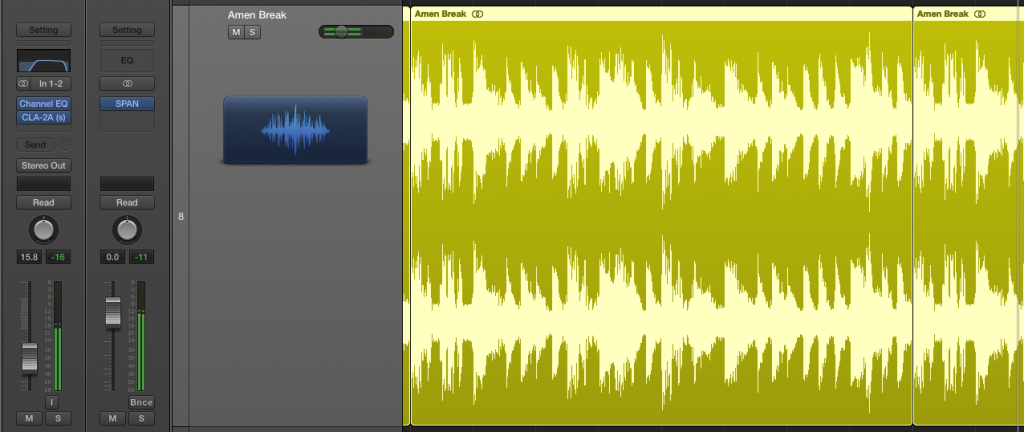Image resolution: width=1024 pixels, height=432 pixels.
Task: Mute the Amen Break track in header
Action: pos(236,33)
